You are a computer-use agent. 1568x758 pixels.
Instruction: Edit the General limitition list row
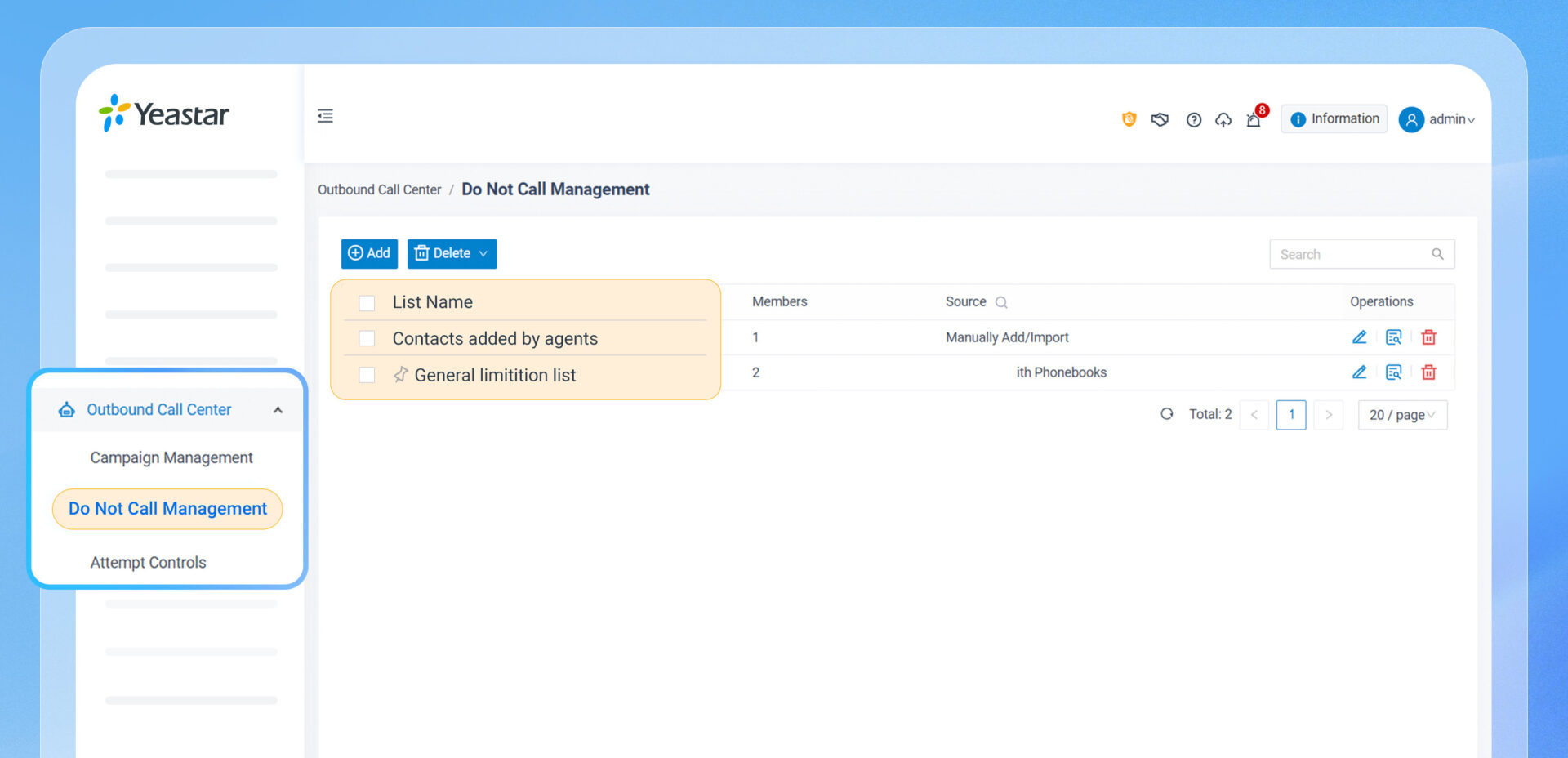(1359, 372)
